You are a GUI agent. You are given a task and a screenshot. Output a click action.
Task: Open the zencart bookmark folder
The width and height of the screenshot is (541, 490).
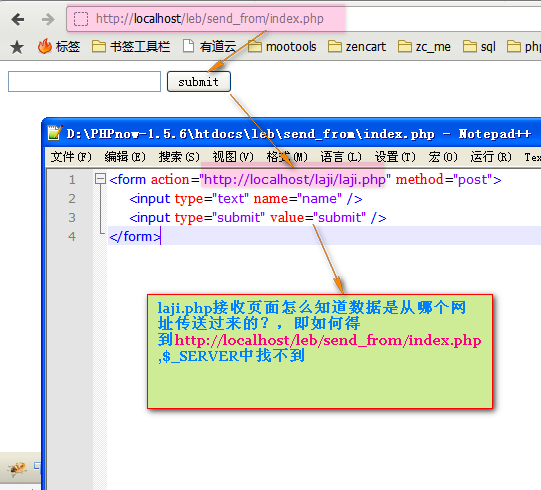pyautogui.click(x=357, y=47)
